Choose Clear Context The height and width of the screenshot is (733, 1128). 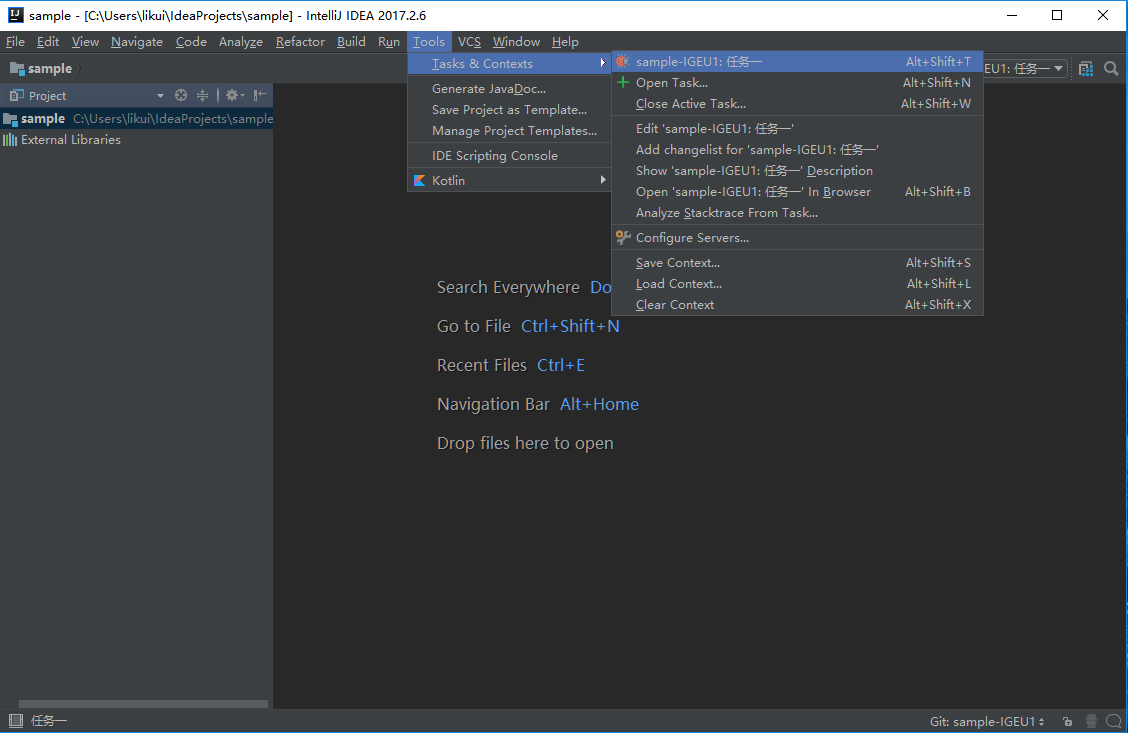797,304
